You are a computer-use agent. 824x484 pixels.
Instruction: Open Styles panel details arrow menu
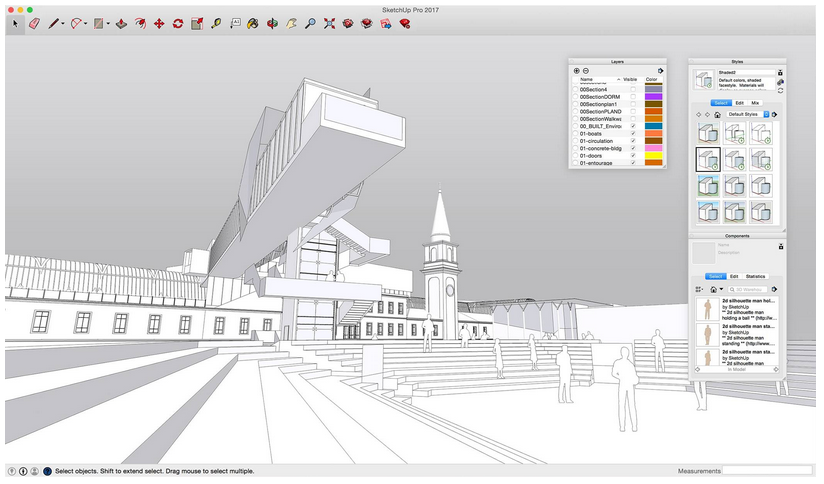[x=775, y=115]
